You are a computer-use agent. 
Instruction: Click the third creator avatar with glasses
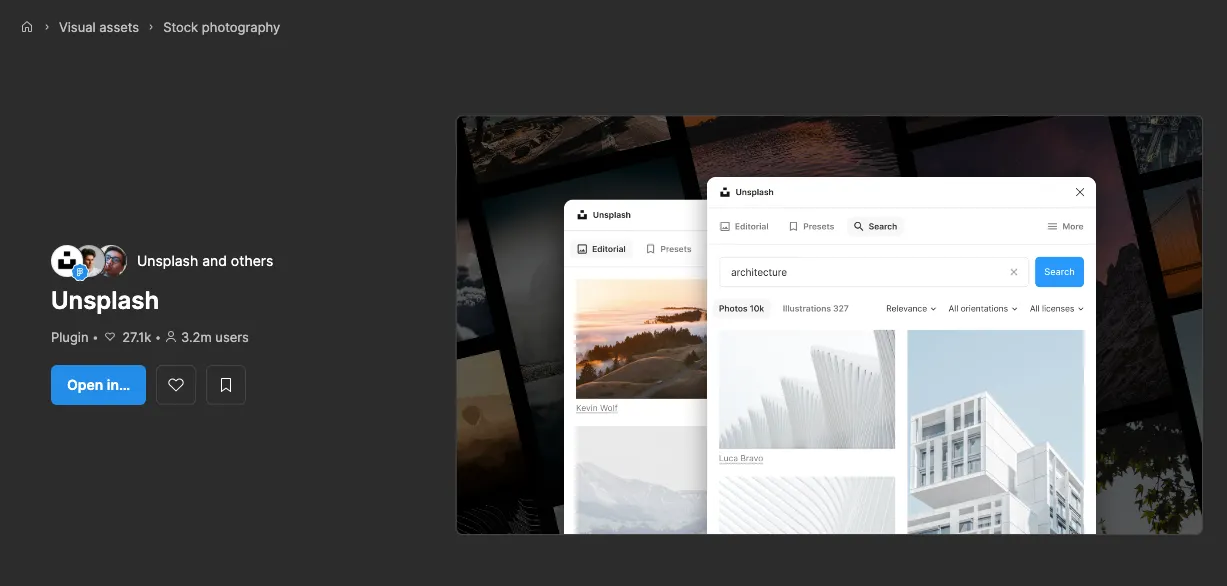coord(114,260)
